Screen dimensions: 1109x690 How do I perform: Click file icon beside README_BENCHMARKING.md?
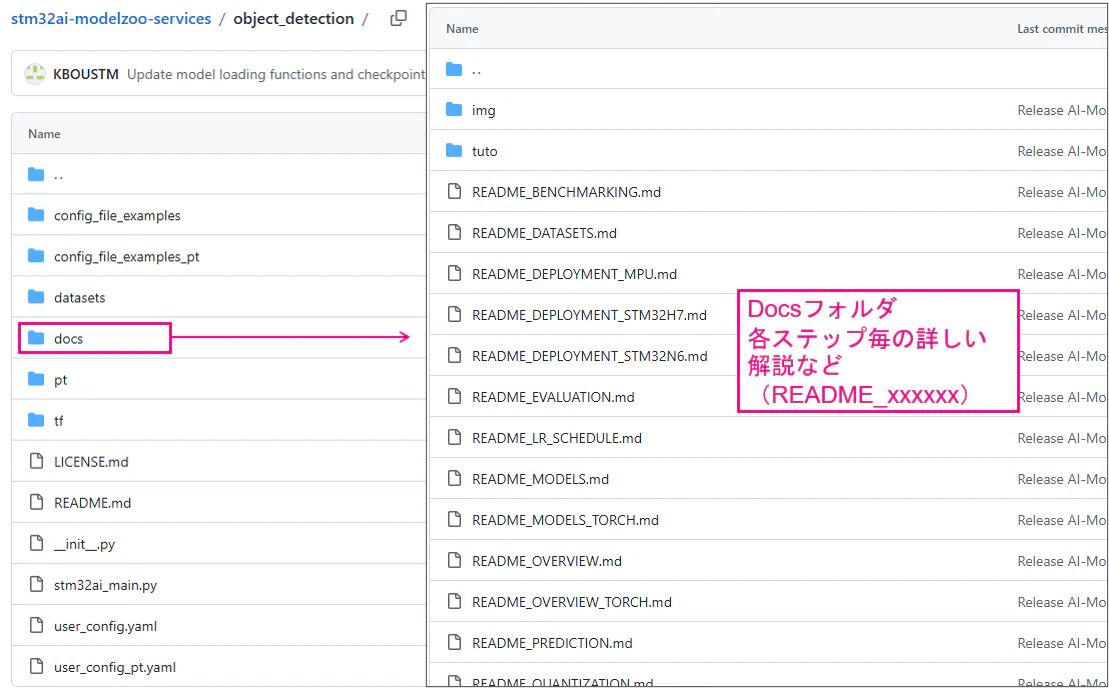click(454, 192)
